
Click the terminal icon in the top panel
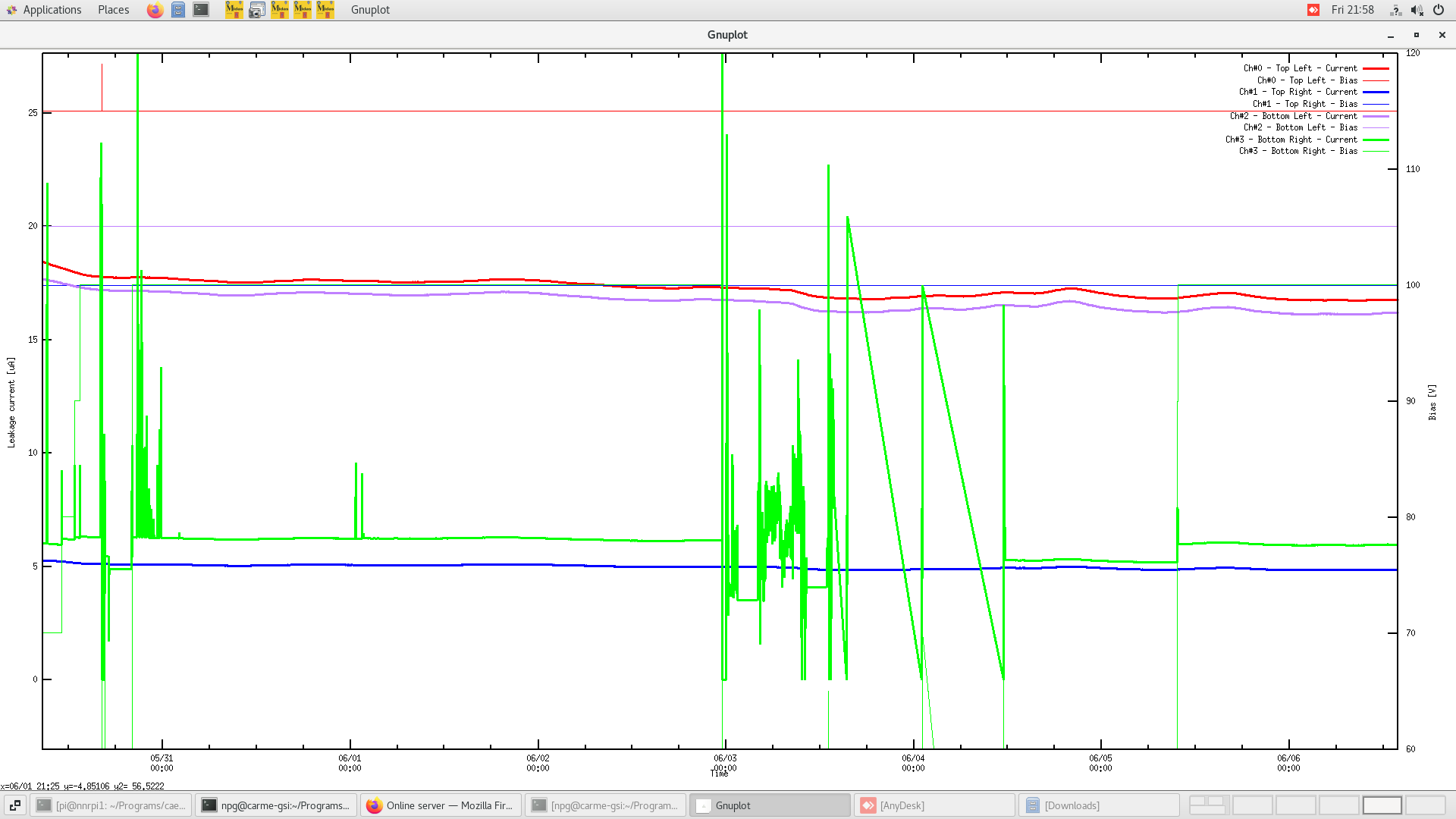point(200,10)
